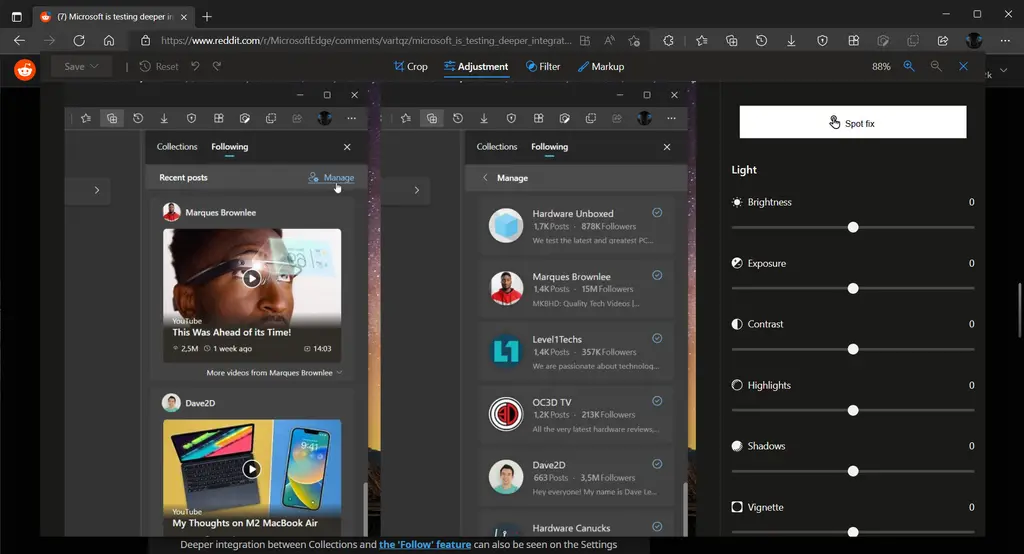1024x554 pixels.
Task: Reset the image edits
Action: pos(159,66)
